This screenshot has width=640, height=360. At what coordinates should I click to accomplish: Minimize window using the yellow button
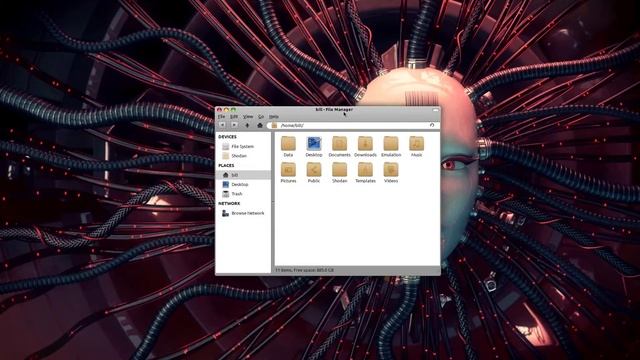(226, 110)
